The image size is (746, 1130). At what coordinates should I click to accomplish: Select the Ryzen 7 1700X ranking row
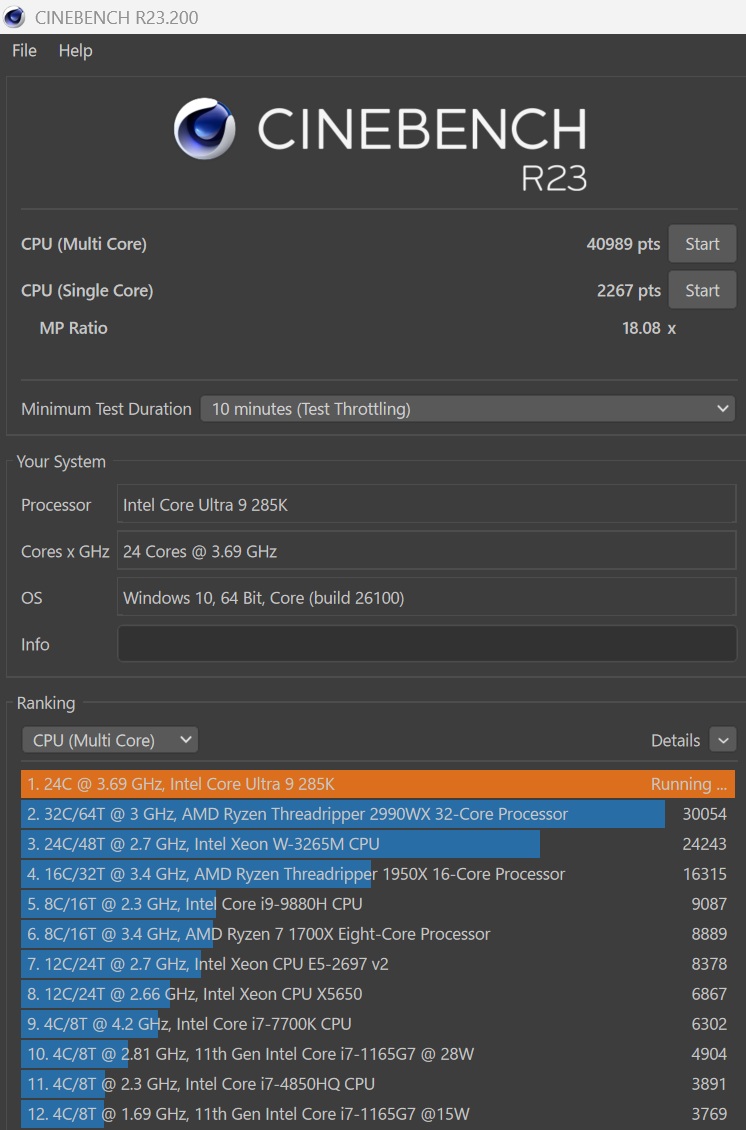(378, 934)
